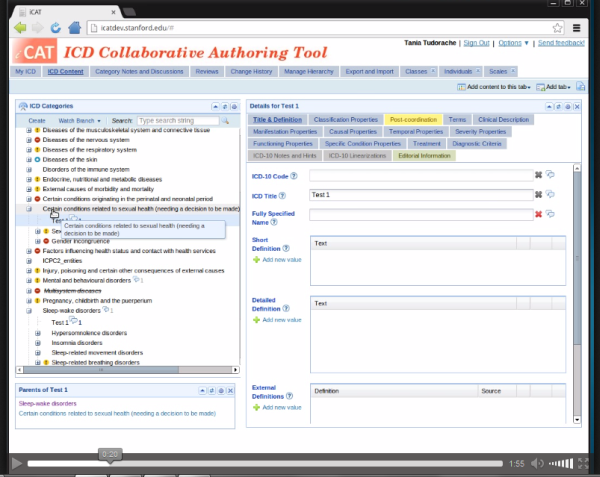Open Add content to this tab dropdown
Screen dimensions: 600x477
click(494, 87)
